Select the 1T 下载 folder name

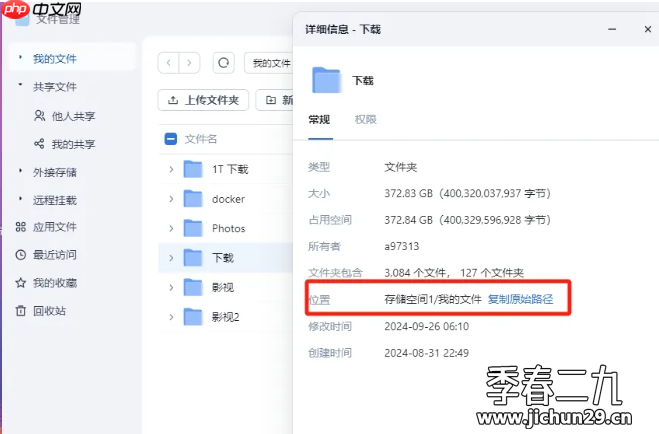point(230,169)
